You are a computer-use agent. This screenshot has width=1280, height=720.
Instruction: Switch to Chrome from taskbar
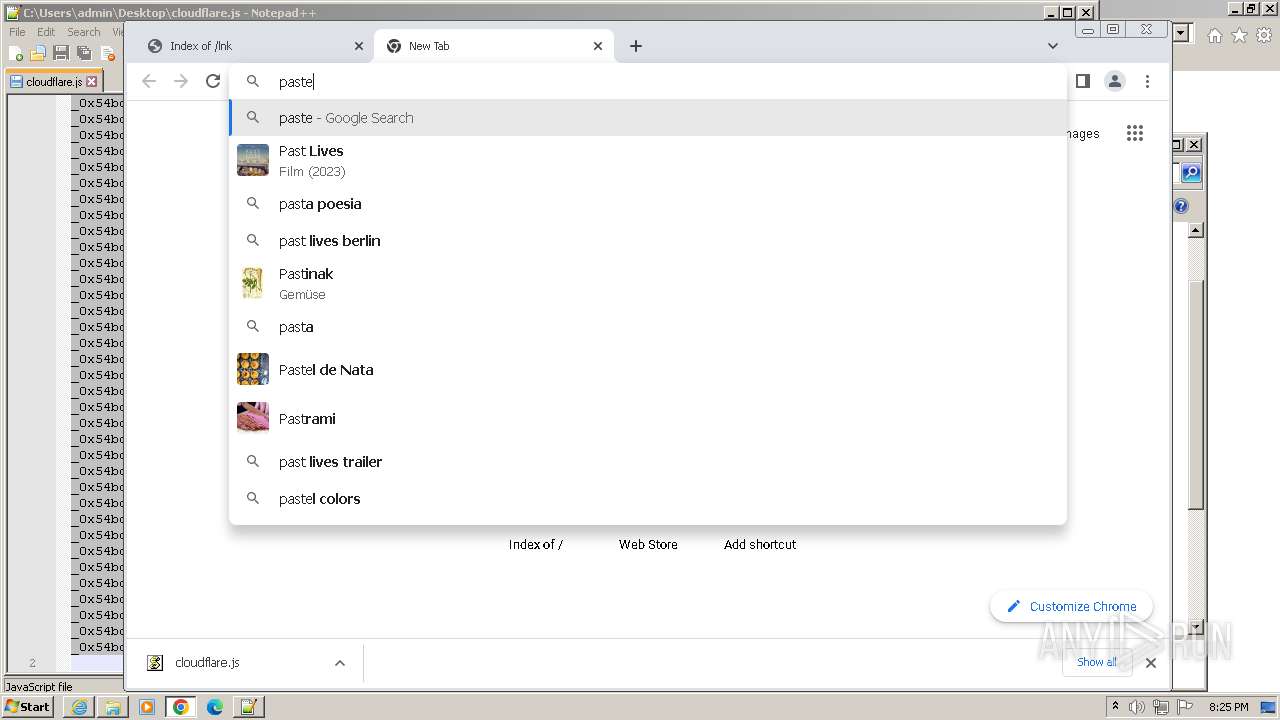(181, 707)
